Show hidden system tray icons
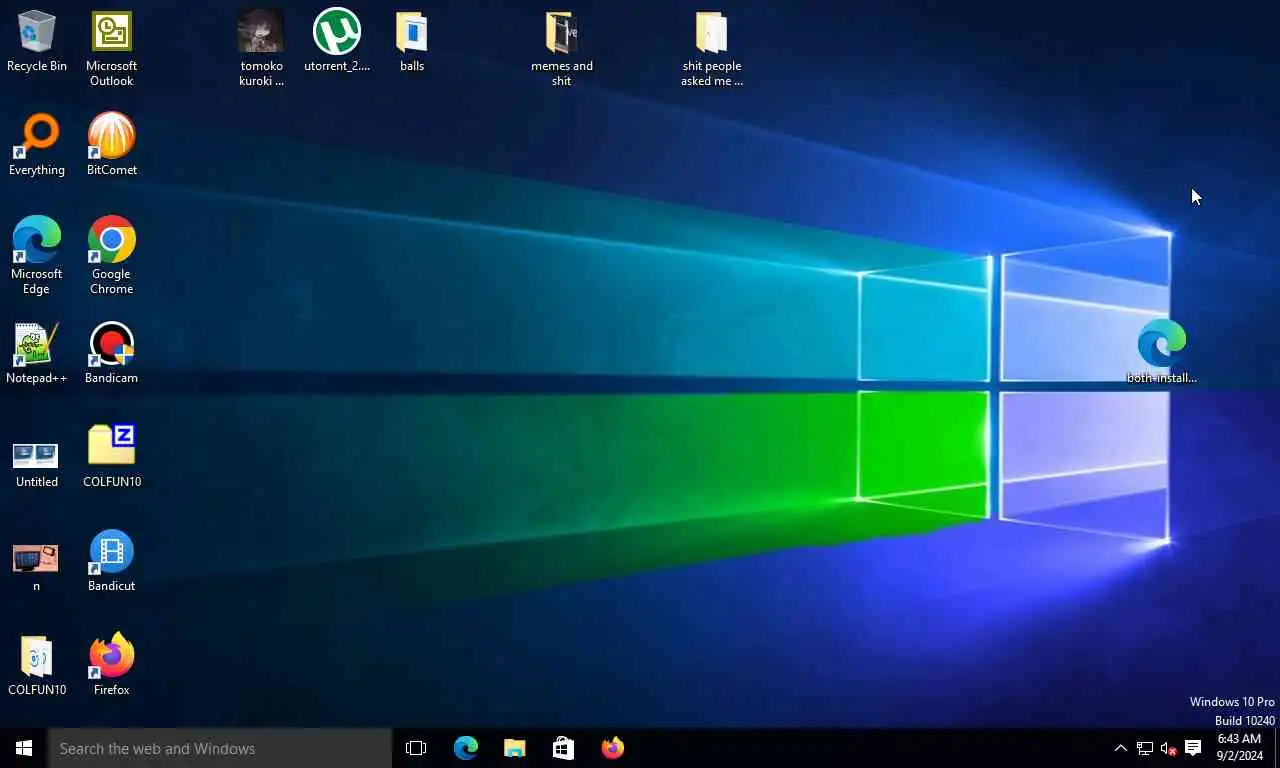 point(1120,748)
